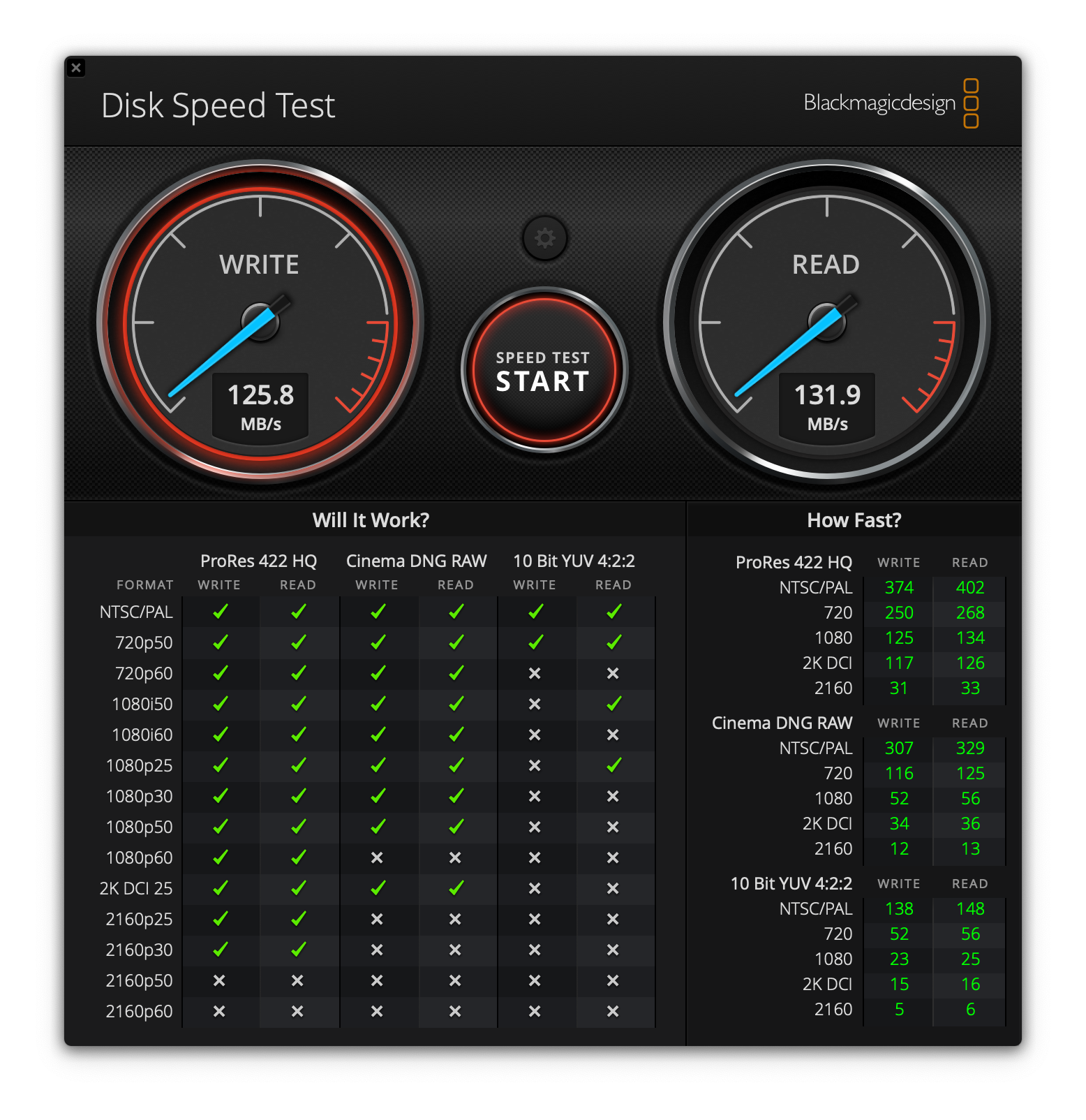Click the ProRes 720 write value 250
This screenshot has width=1086, height=1120.
click(899, 613)
